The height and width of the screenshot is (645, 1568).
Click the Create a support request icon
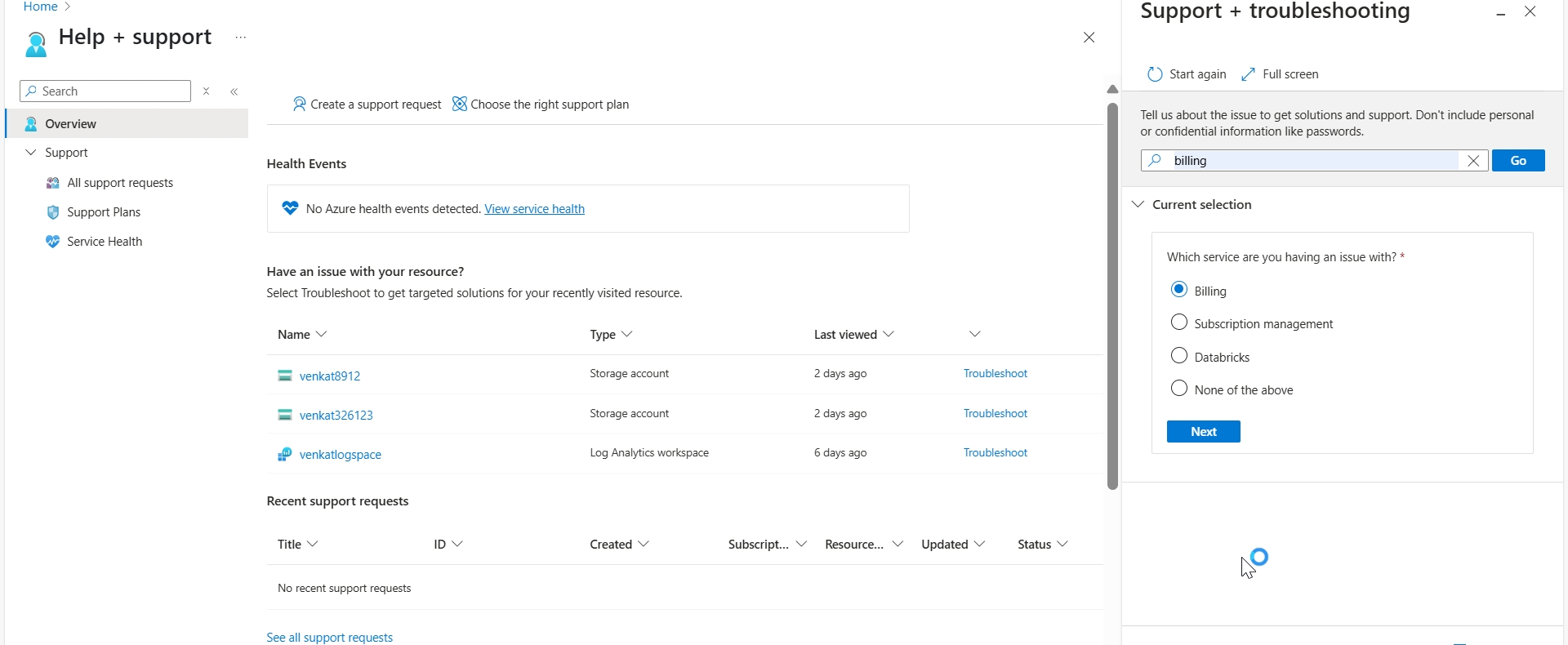pyautogui.click(x=300, y=105)
